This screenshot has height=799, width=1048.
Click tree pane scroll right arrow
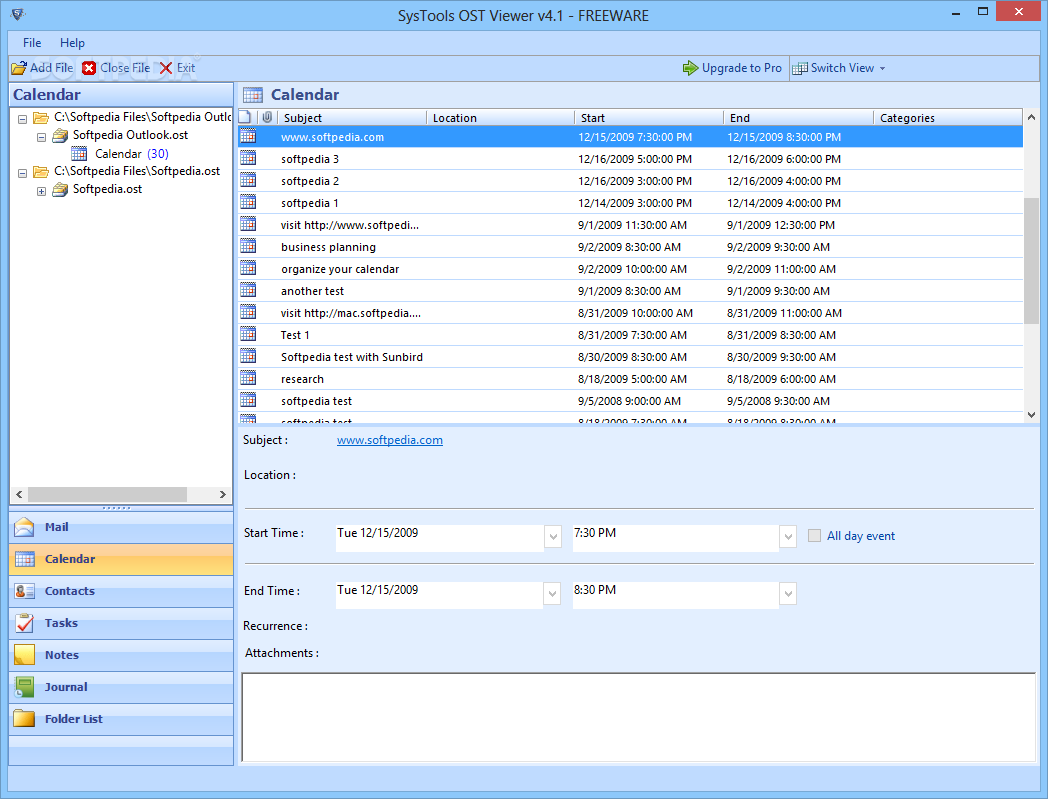click(223, 495)
